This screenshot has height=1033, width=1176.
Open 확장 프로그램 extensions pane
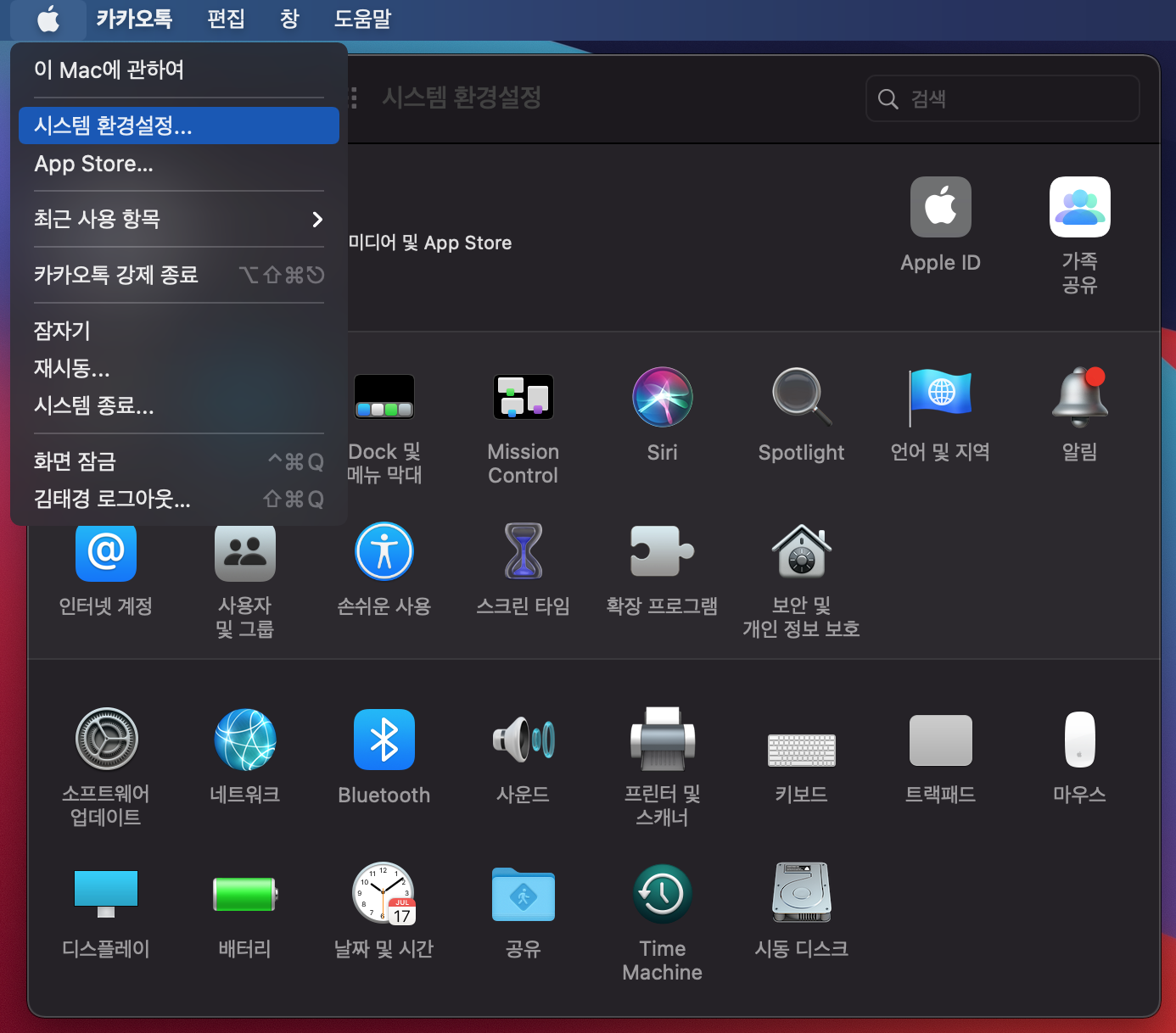[x=663, y=569]
